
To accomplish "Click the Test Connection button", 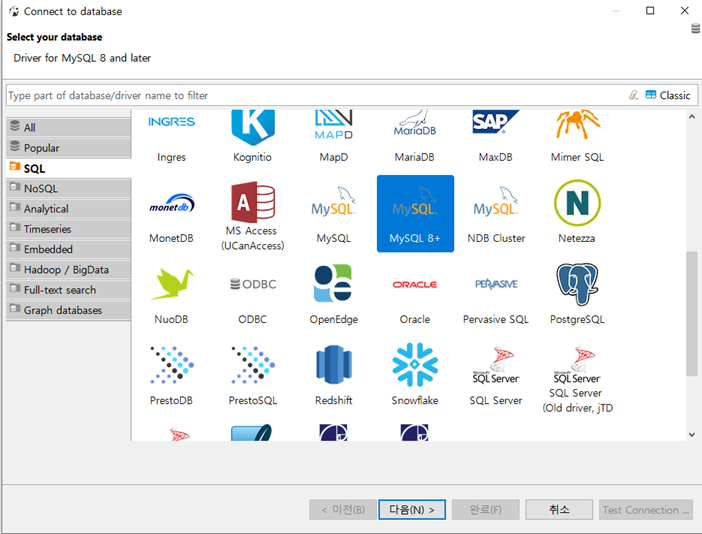I will point(646,509).
